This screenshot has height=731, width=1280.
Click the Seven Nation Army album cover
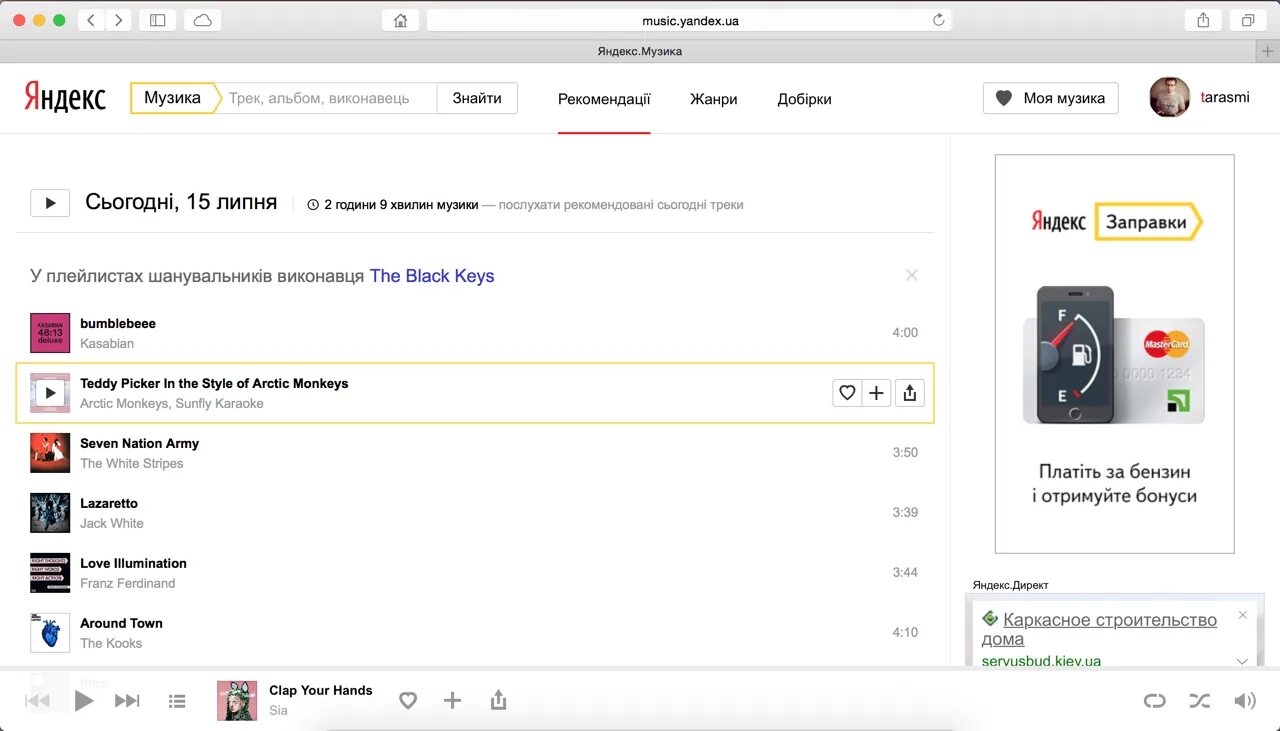50,453
